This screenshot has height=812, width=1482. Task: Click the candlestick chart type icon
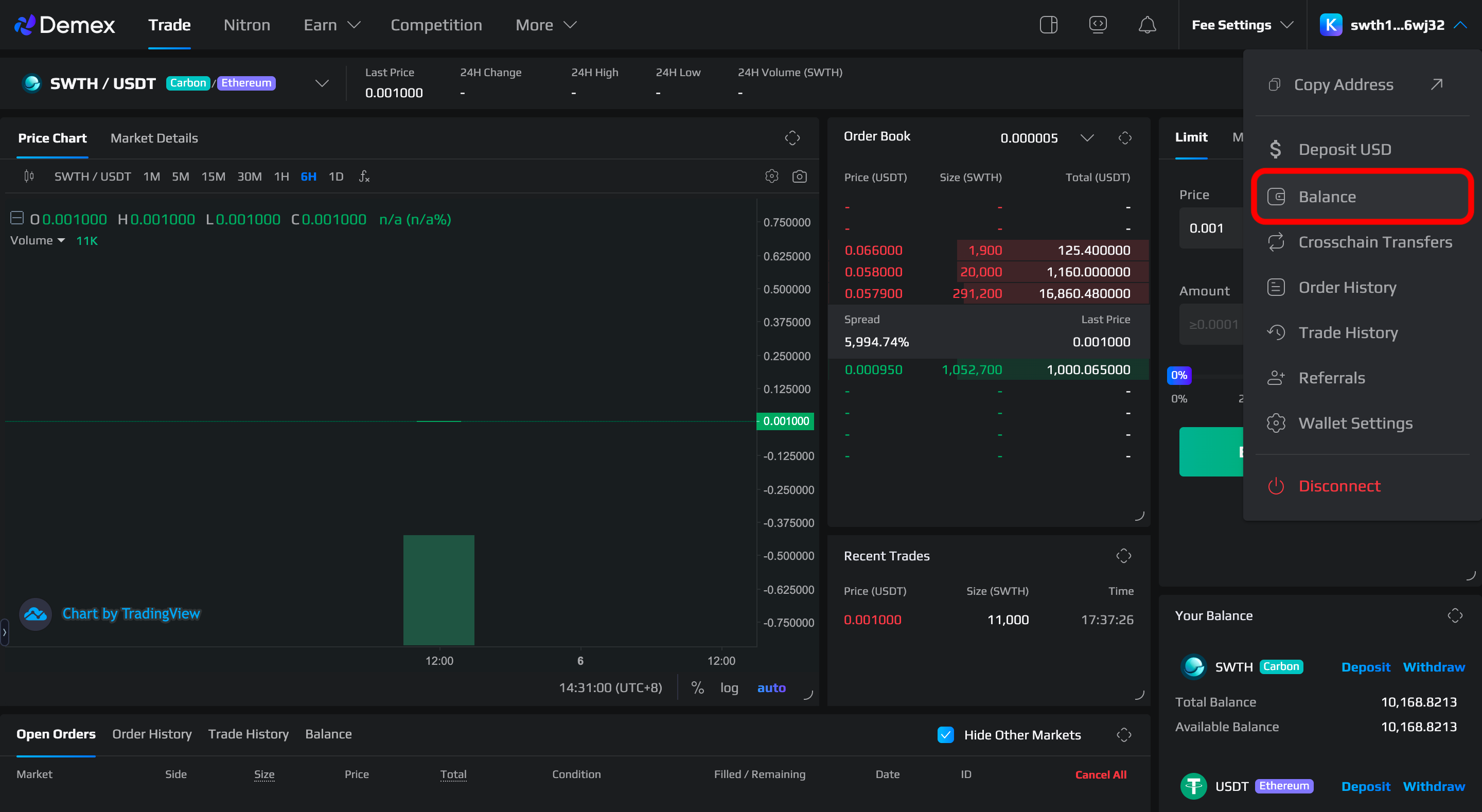point(29,176)
